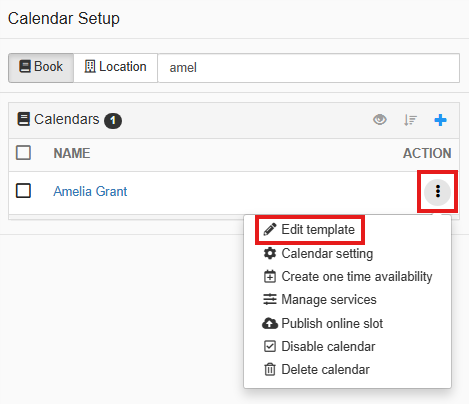Click the trash icon for Delete calendar
Viewport: 469px width, 404px height.
(x=270, y=369)
